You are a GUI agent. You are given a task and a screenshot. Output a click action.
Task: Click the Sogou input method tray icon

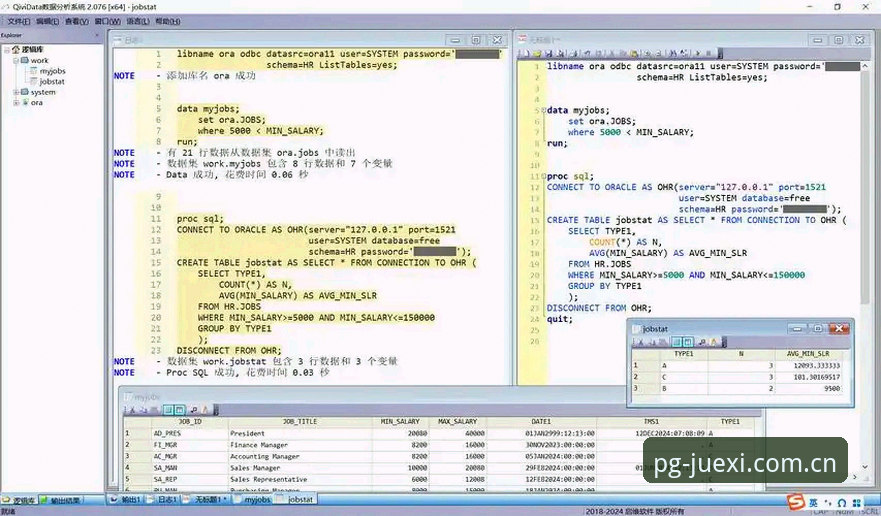[796, 502]
